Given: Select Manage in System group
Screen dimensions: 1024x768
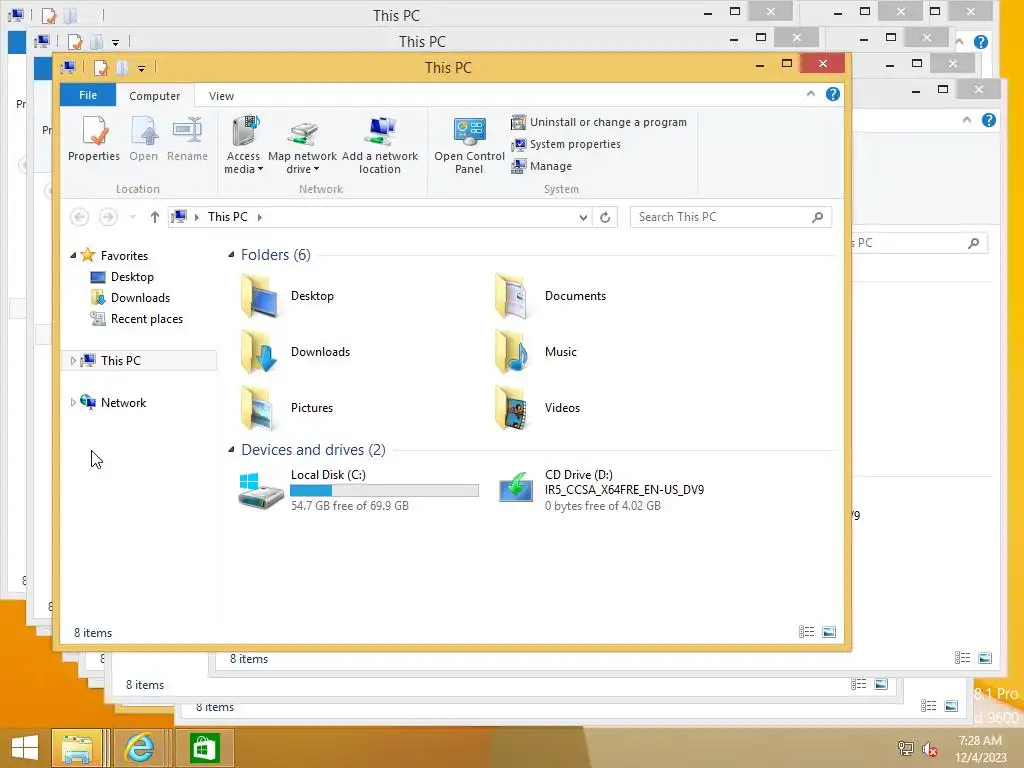Looking at the screenshot, I should (541, 166).
